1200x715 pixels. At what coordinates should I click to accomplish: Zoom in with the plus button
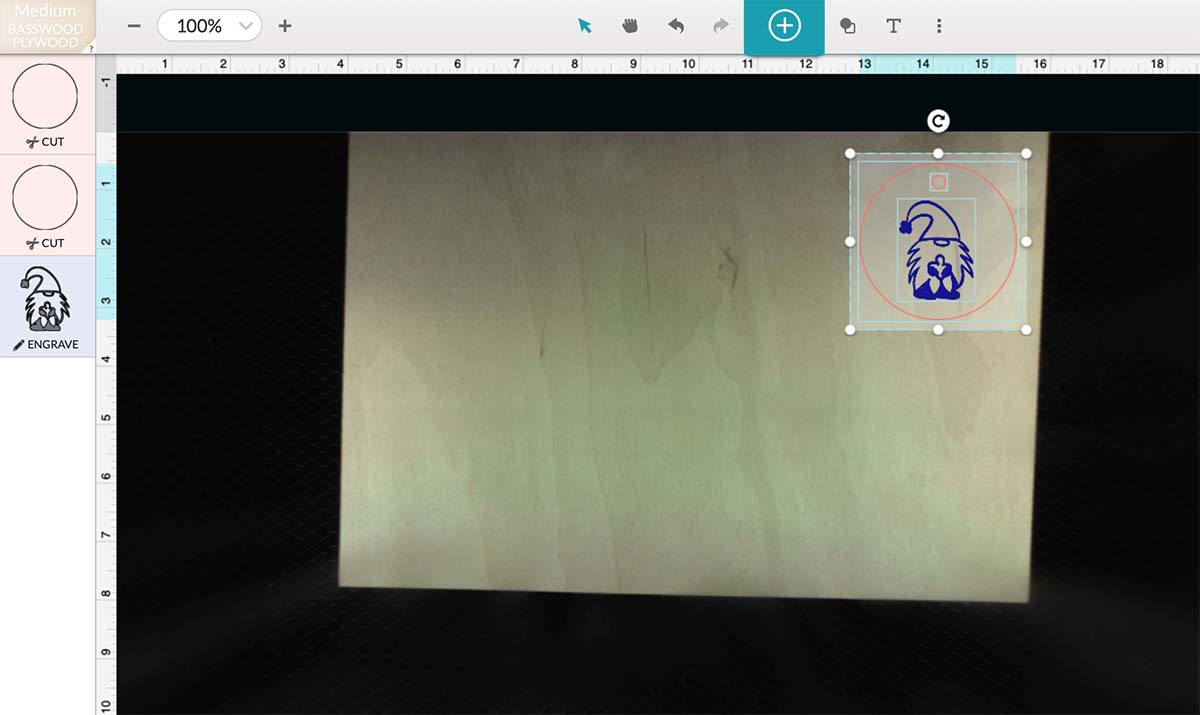[x=285, y=26]
